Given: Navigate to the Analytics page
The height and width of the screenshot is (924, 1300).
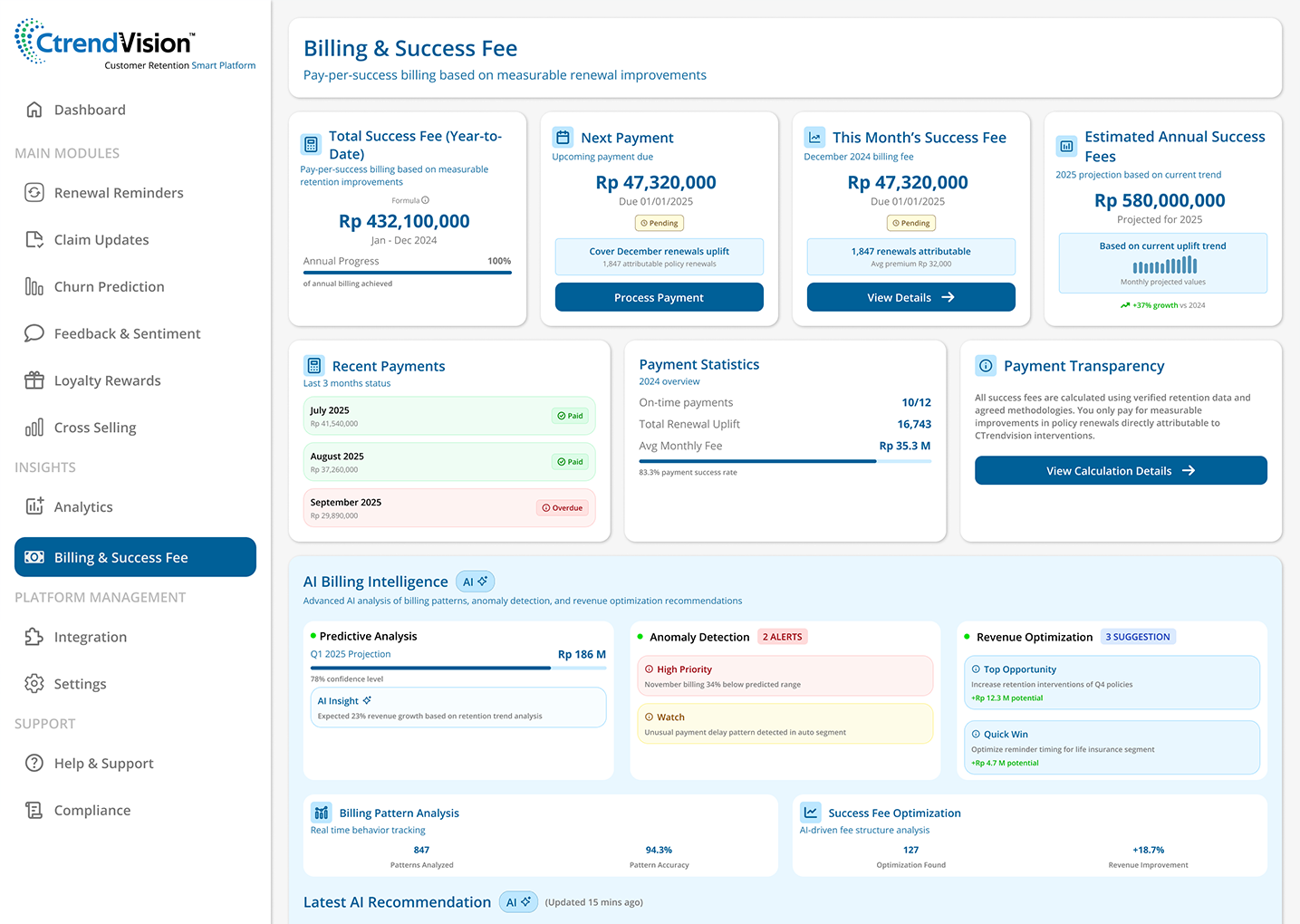Looking at the screenshot, I should pos(83,507).
